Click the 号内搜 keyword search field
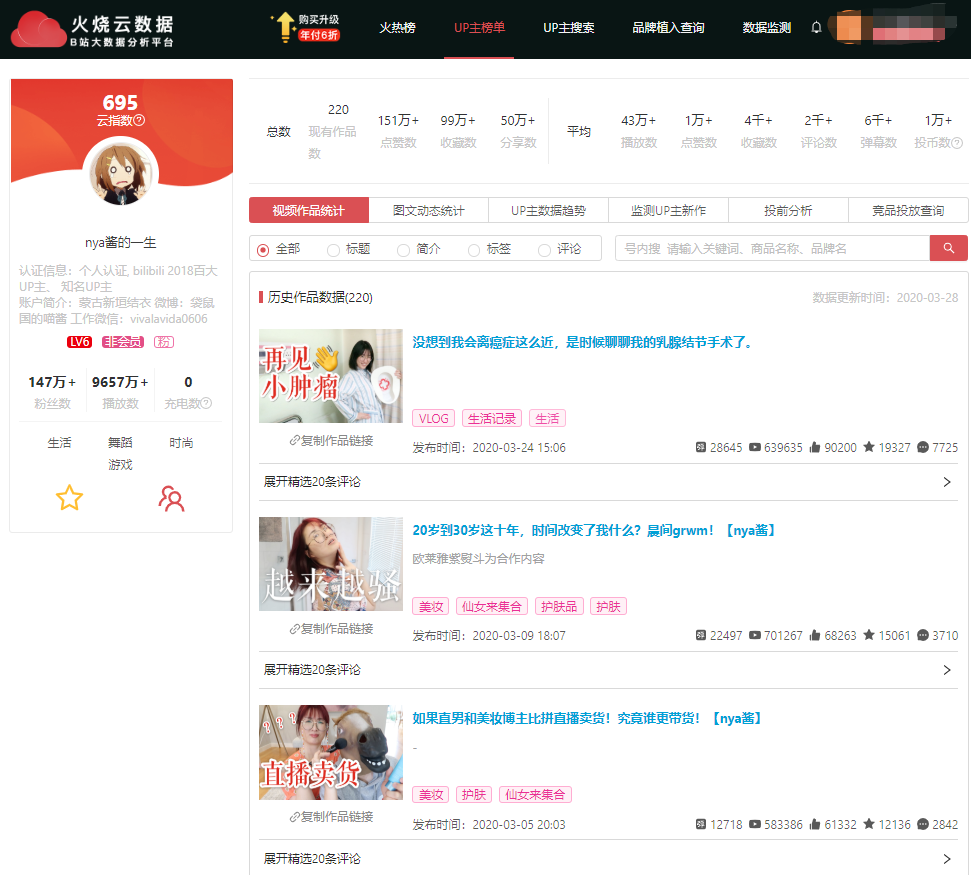 (772, 248)
